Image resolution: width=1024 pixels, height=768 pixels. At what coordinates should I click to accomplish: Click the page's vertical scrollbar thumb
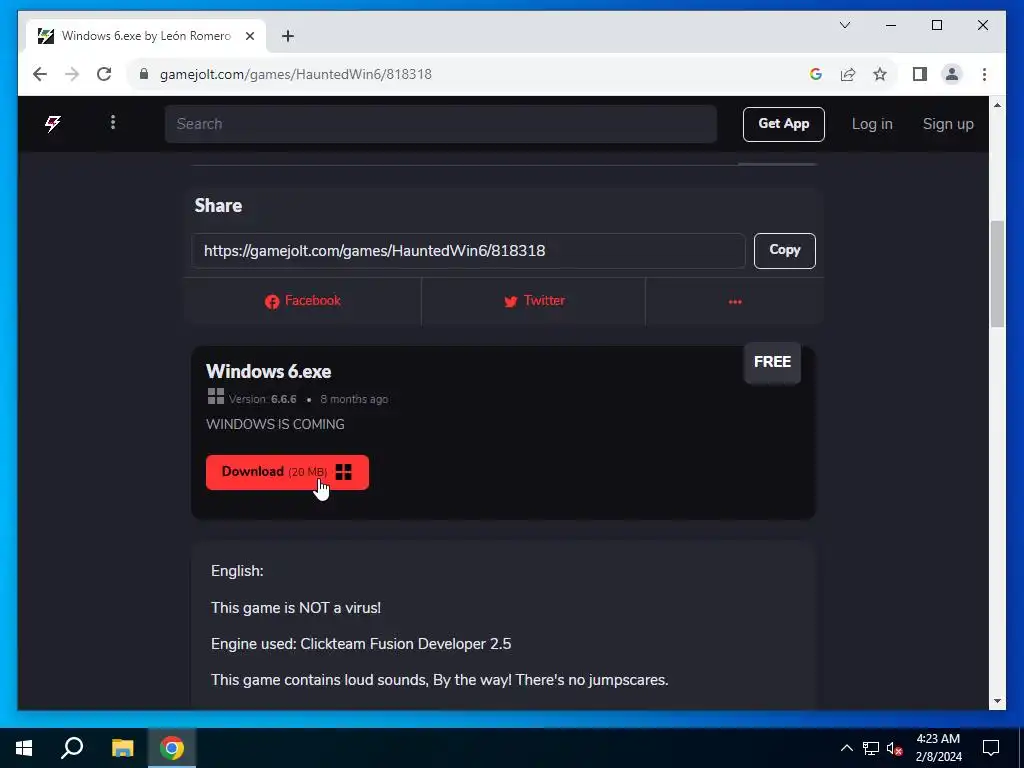click(x=997, y=273)
